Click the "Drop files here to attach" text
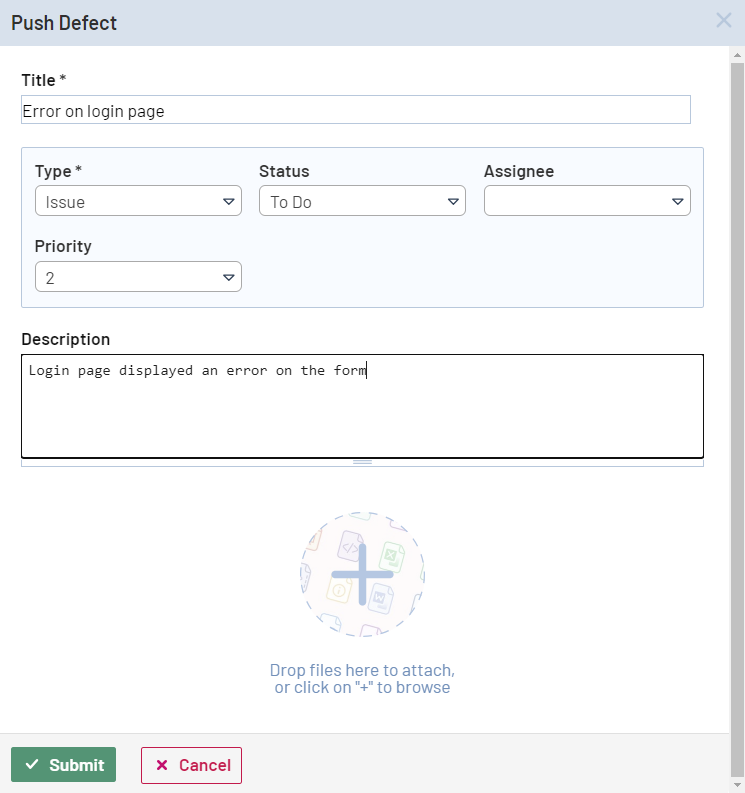Viewport: 745px width, 793px height. click(362, 670)
